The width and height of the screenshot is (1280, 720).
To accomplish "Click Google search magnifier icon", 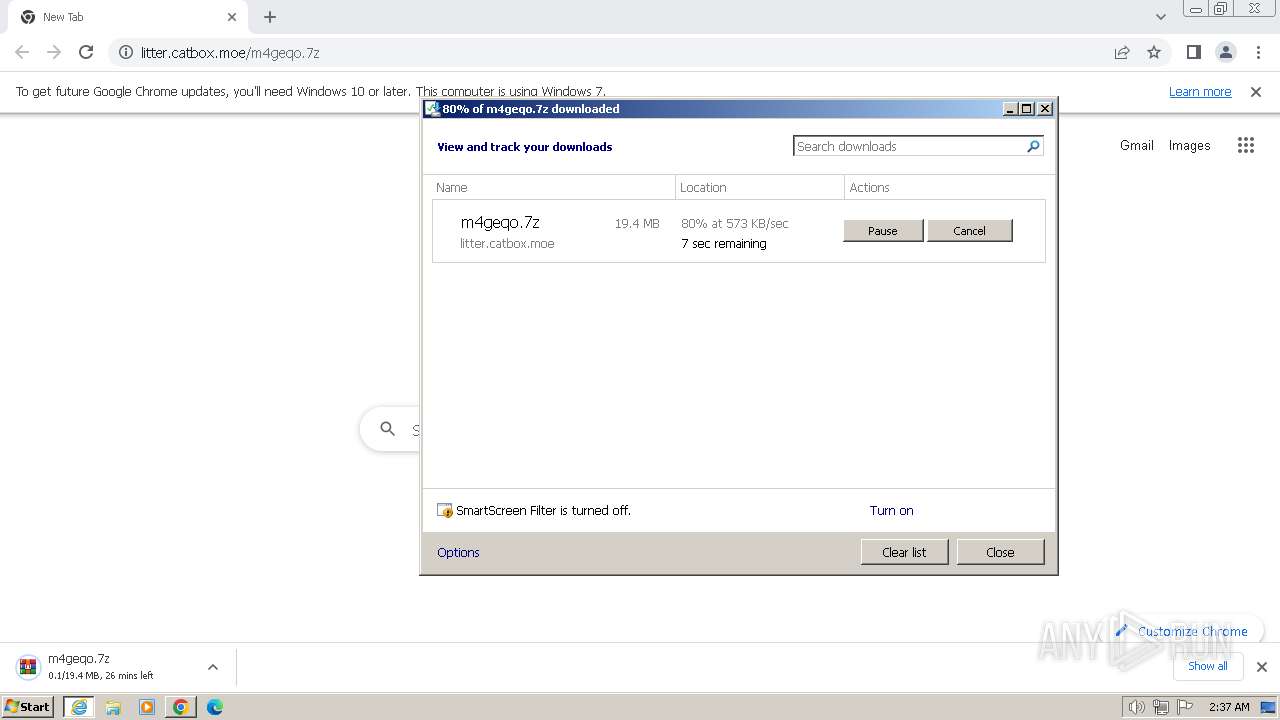I will (x=388, y=429).
